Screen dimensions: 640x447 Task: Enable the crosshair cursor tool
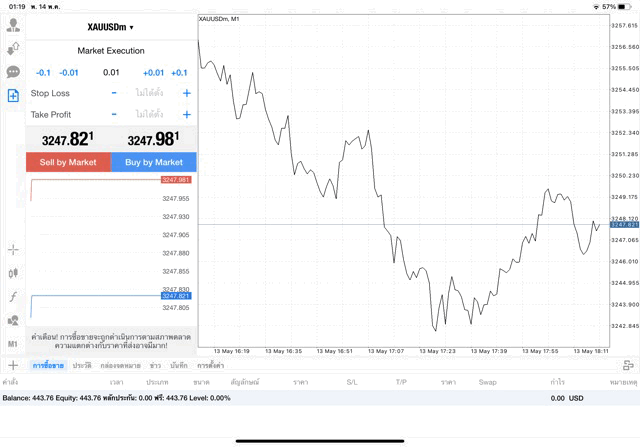pyautogui.click(x=13, y=249)
